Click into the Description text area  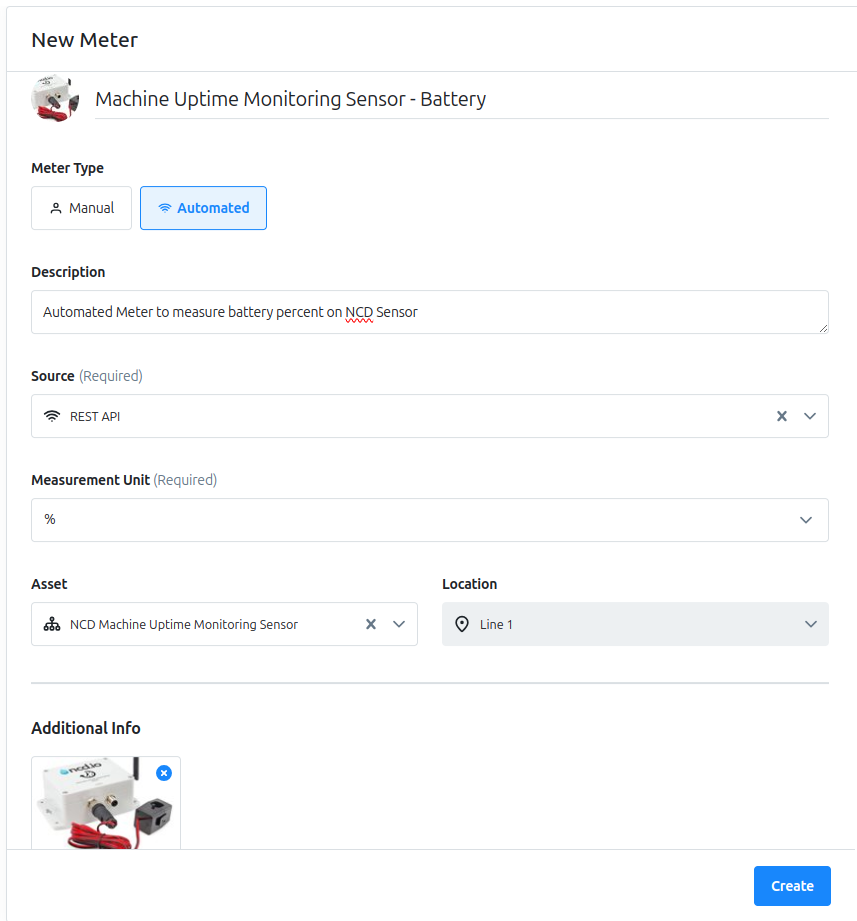(x=430, y=312)
